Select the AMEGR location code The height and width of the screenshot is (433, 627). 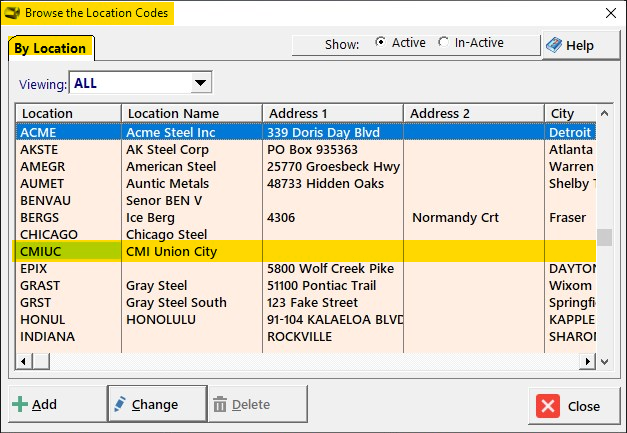tap(43, 166)
